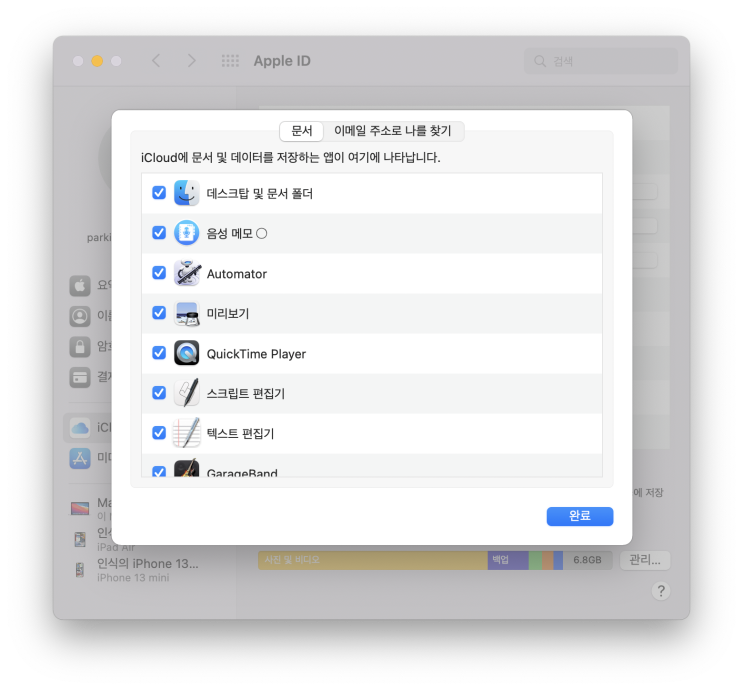Click the 사진 및 비디오 storage bar segment
743x690 pixels.
coord(373,560)
